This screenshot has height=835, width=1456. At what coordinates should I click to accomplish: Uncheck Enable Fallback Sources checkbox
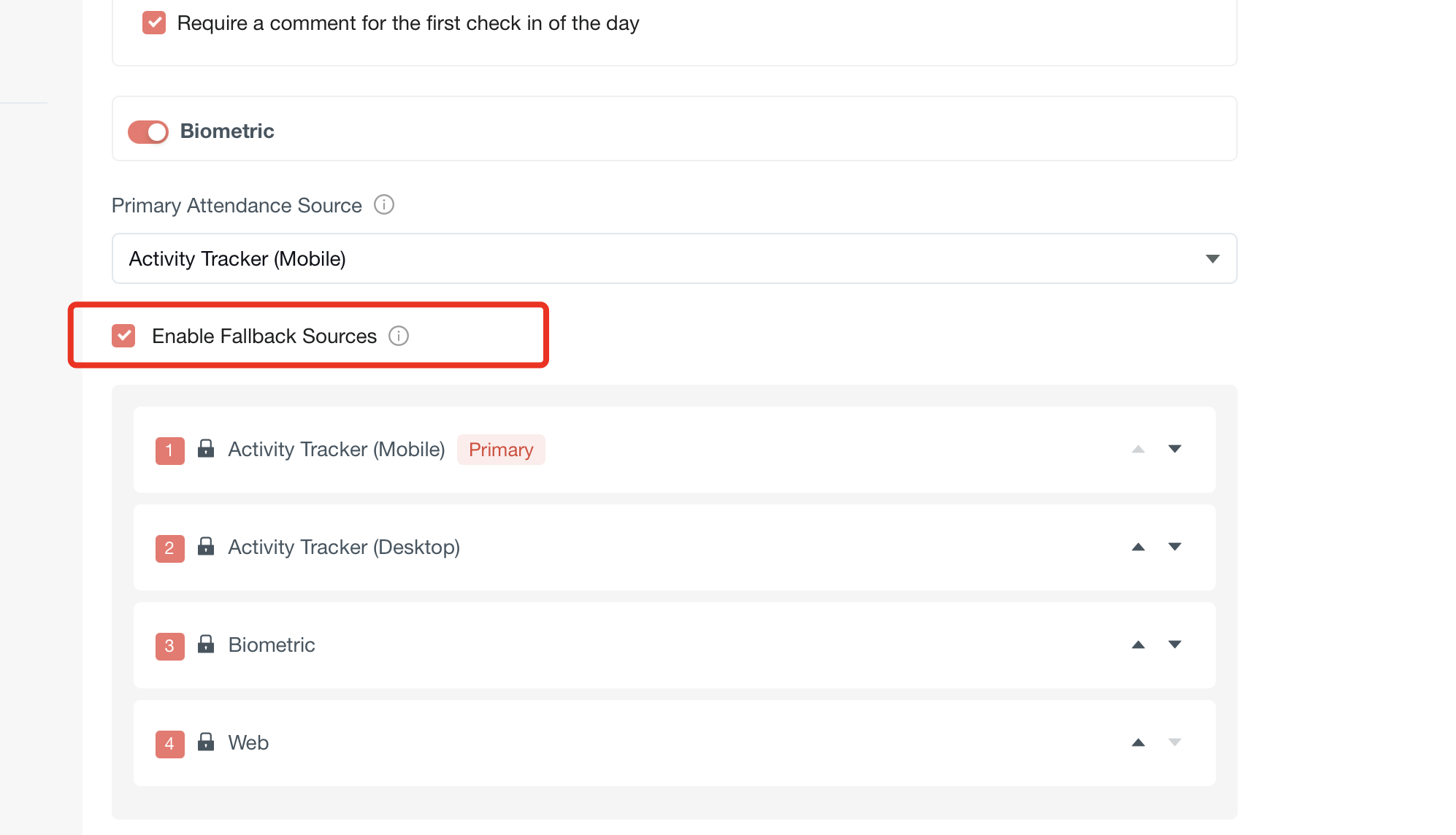point(123,336)
